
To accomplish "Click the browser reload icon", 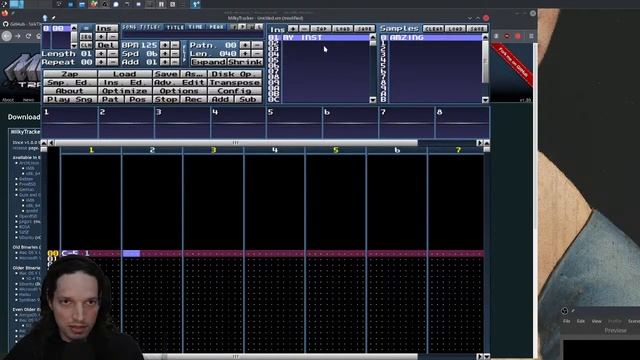I will pyautogui.click(x=28, y=36).
